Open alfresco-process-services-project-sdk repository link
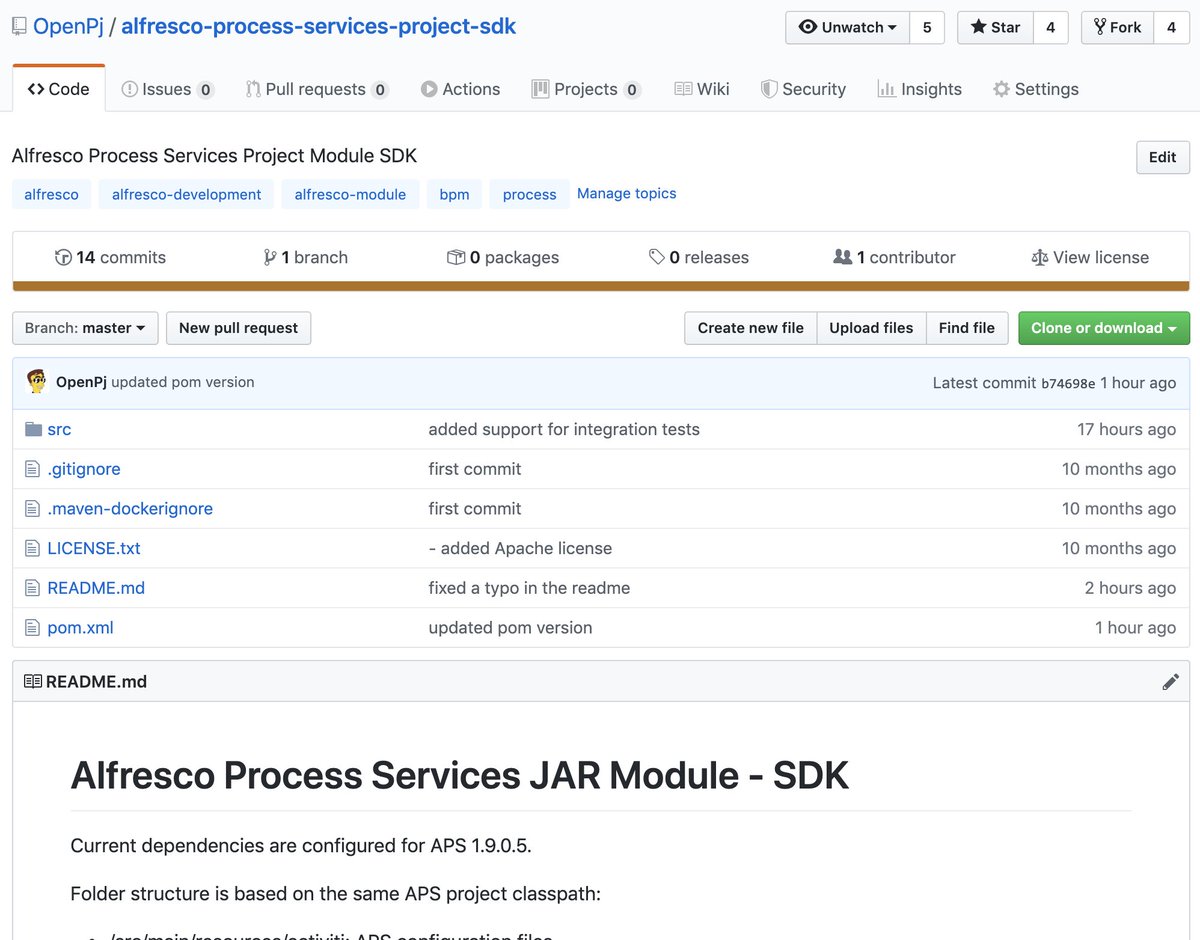The width and height of the screenshot is (1200, 940). [x=319, y=27]
